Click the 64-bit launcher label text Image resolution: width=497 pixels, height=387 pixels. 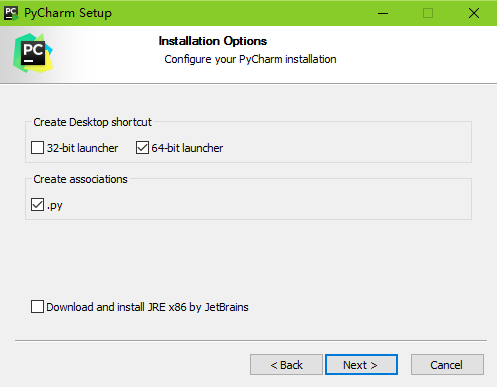187,148
